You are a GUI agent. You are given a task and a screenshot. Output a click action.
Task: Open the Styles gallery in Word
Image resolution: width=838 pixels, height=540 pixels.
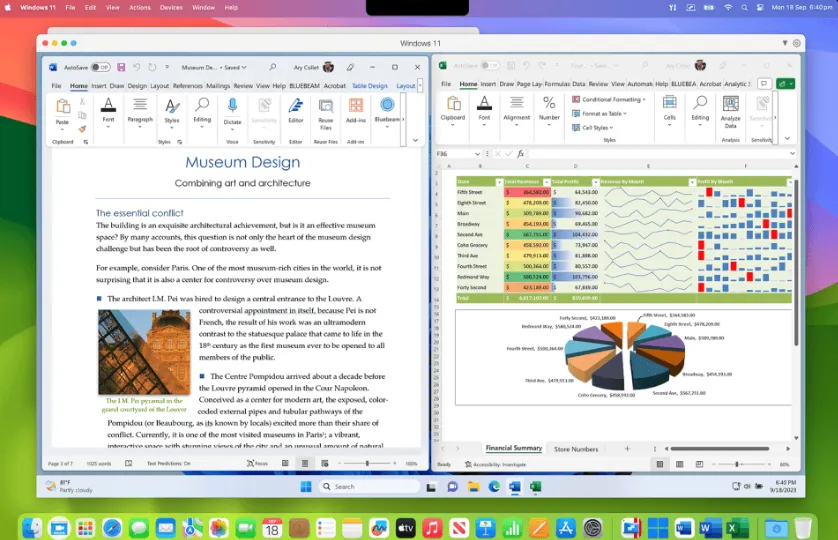point(172,112)
